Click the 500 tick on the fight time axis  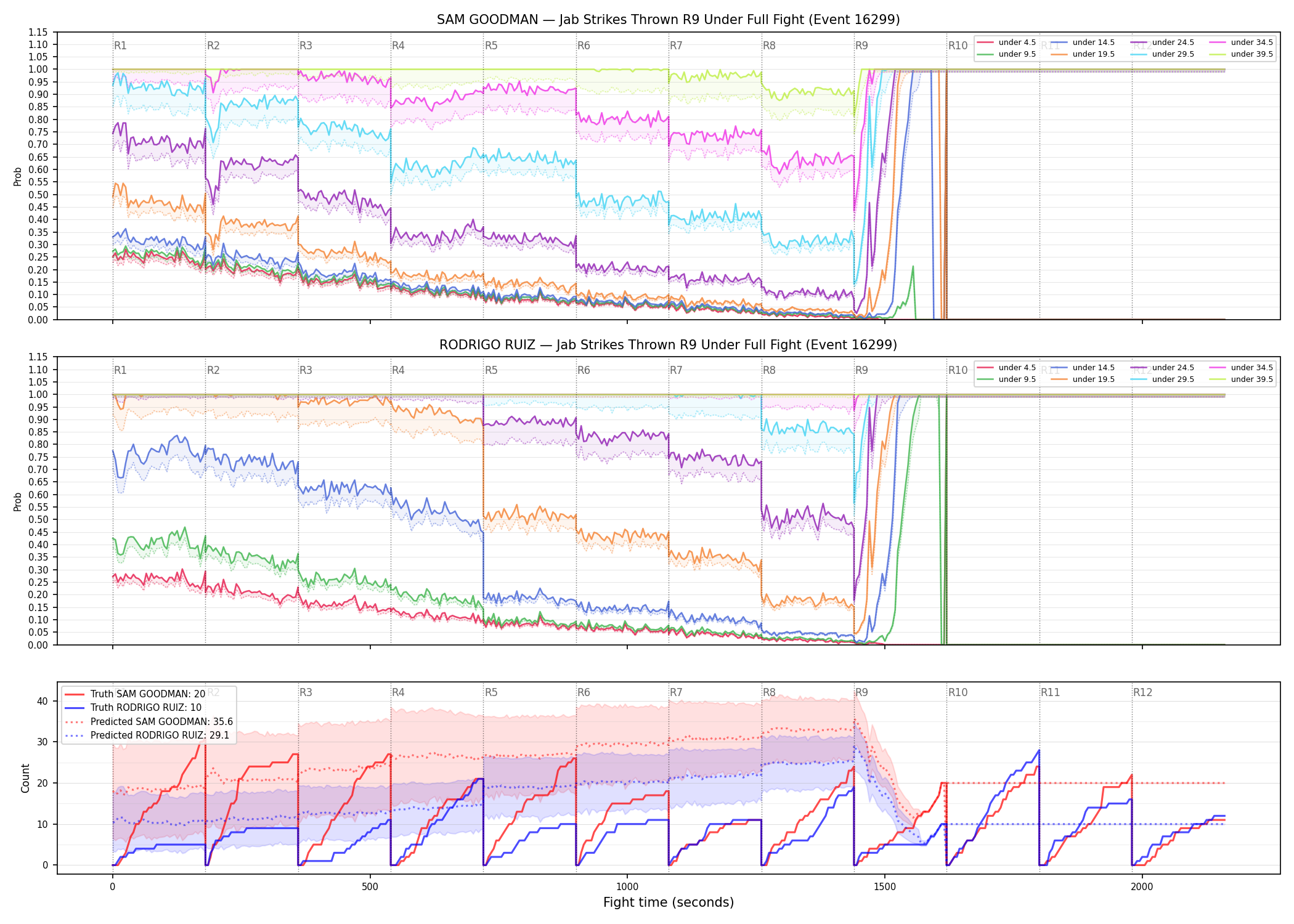point(370,887)
